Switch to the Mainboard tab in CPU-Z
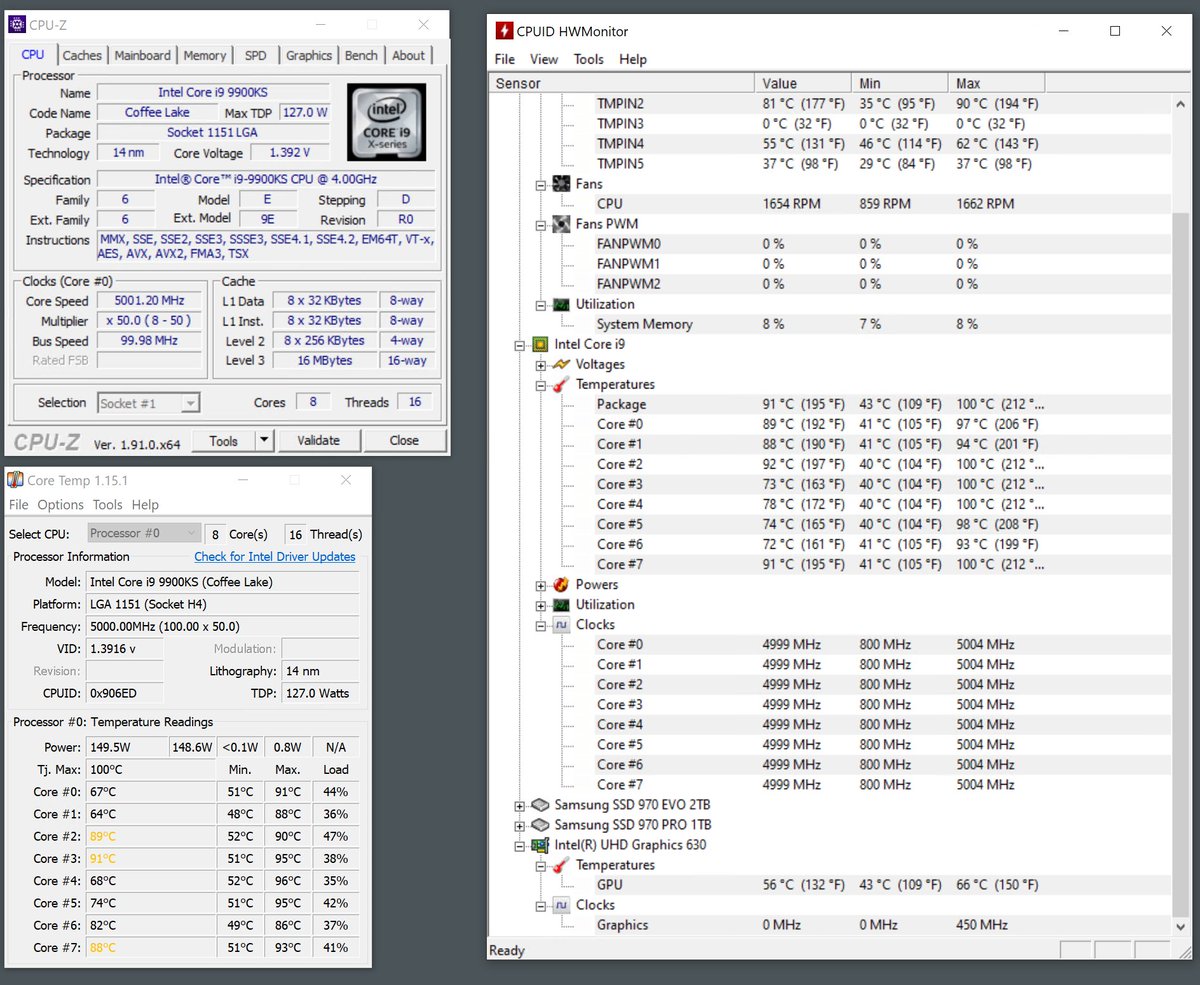Viewport: 1200px width, 985px height. click(143, 55)
